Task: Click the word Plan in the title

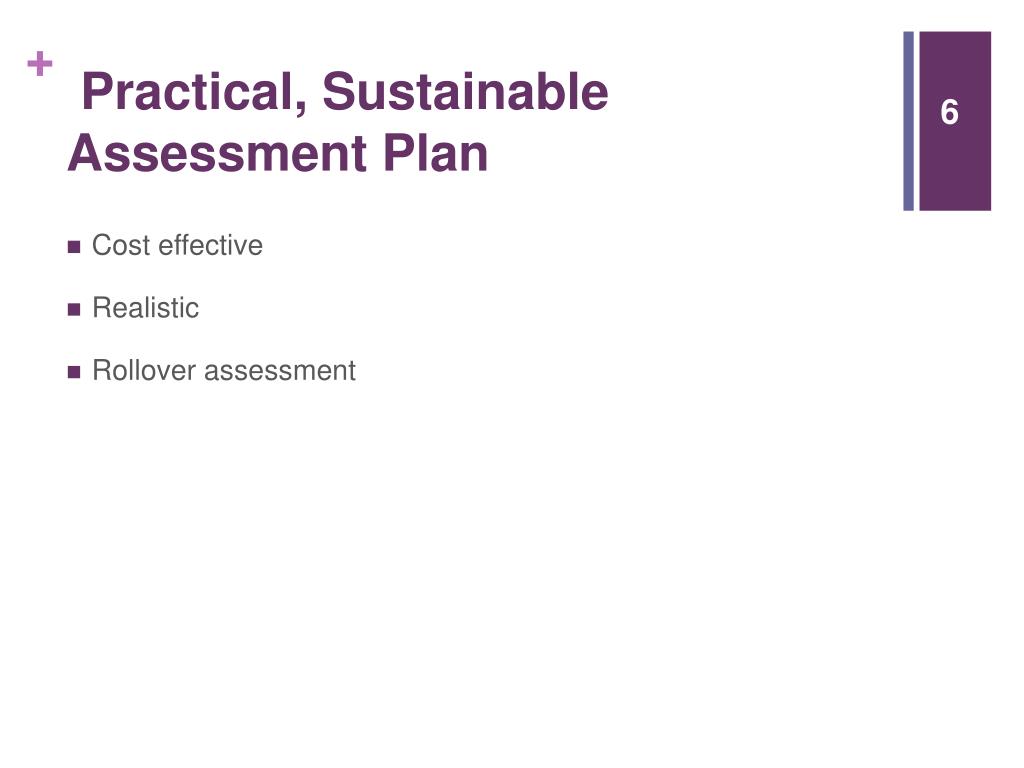Action: (x=436, y=154)
